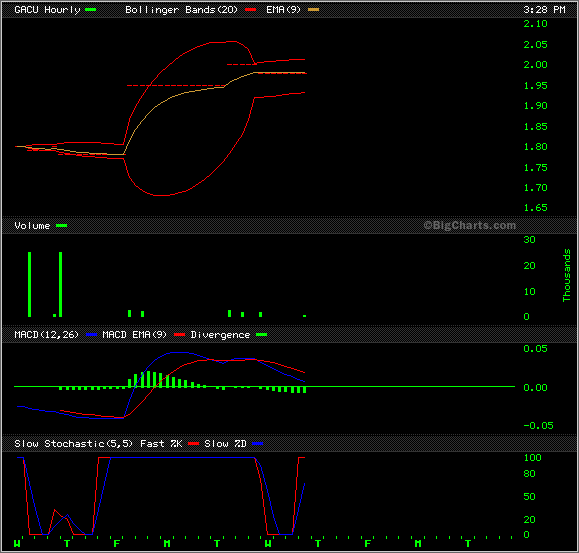
Task: Click the red Bollinger Bands legend swatch
Action: coord(250,10)
